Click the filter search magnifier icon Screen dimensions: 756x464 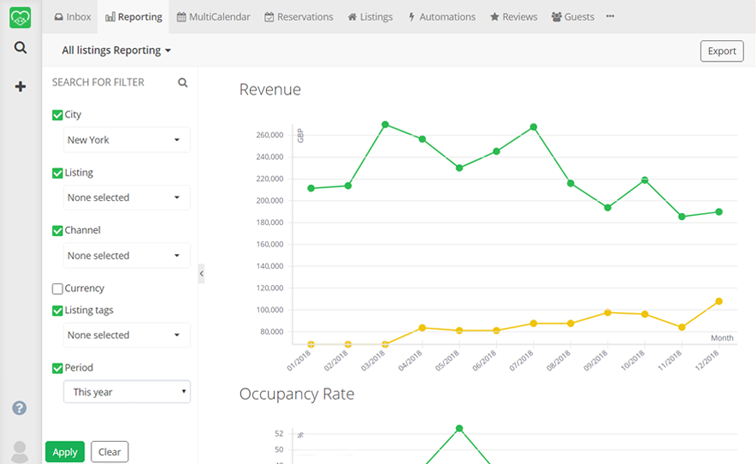tap(183, 83)
